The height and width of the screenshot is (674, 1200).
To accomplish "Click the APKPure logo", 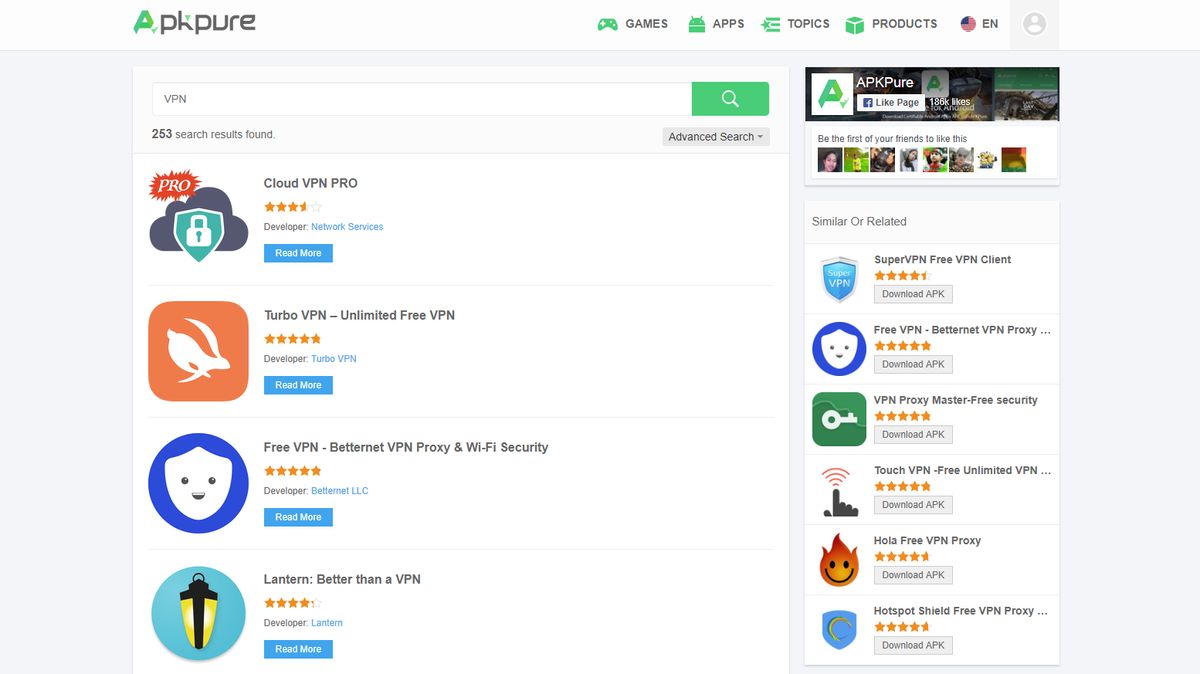I will [x=194, y=22].
